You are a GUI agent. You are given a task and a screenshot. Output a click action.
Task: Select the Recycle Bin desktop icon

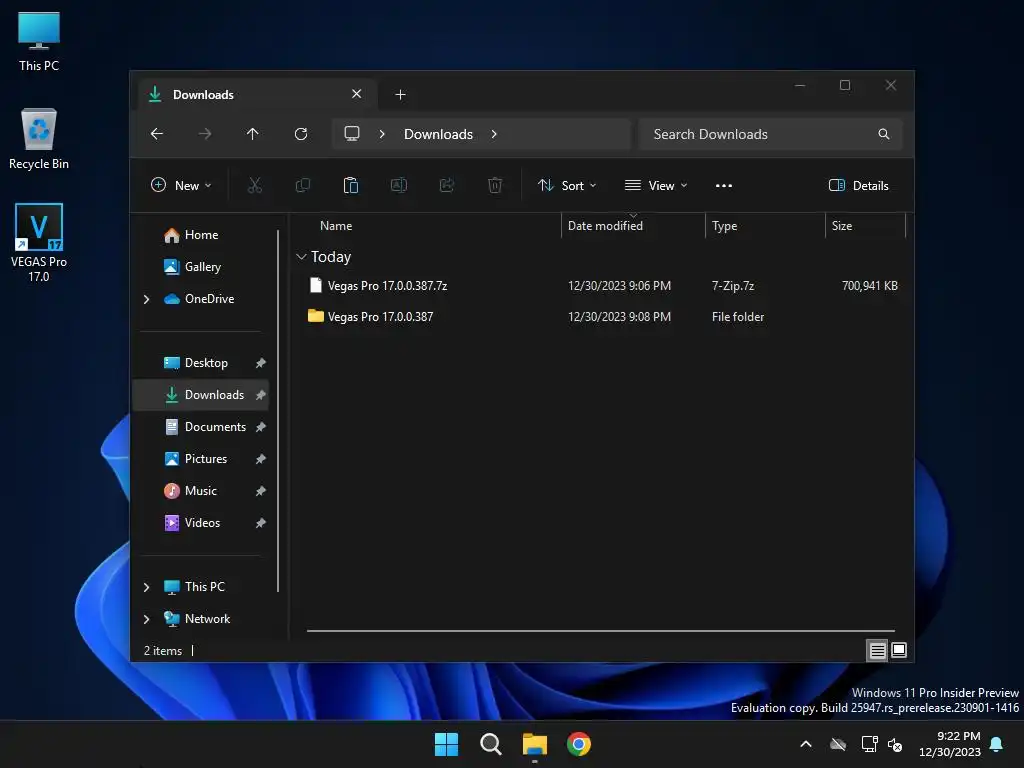click(39, 138)
